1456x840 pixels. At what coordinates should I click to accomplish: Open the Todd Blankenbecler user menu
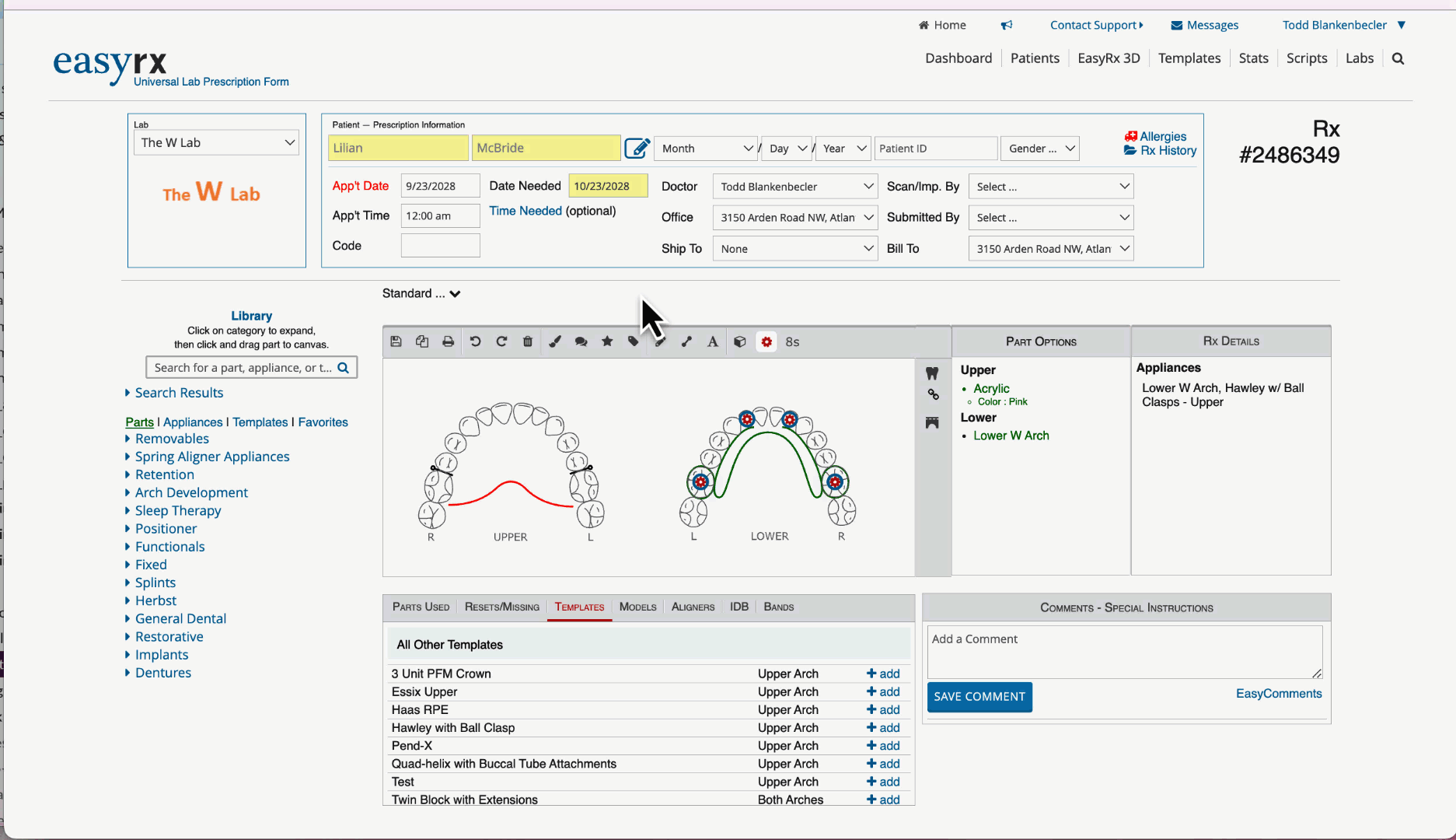tap(1344, 25)
